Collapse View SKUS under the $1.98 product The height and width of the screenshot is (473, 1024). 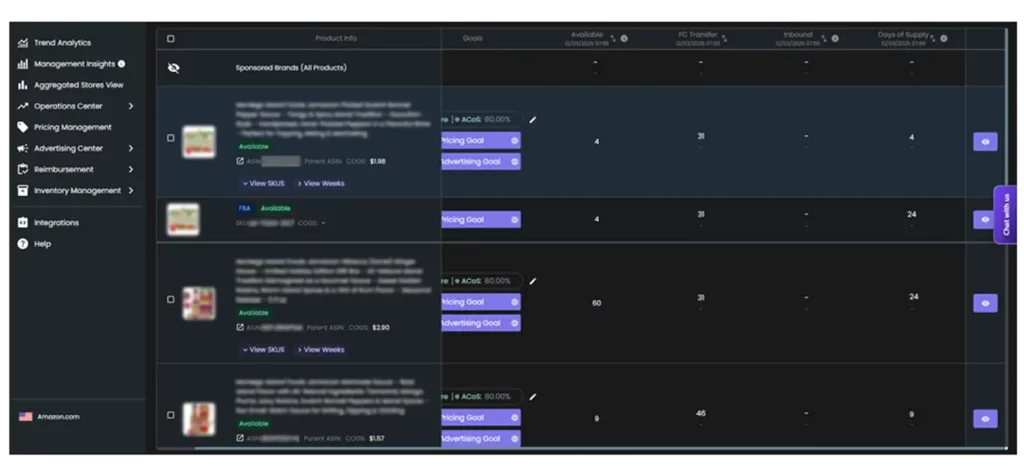pos(264,184)
